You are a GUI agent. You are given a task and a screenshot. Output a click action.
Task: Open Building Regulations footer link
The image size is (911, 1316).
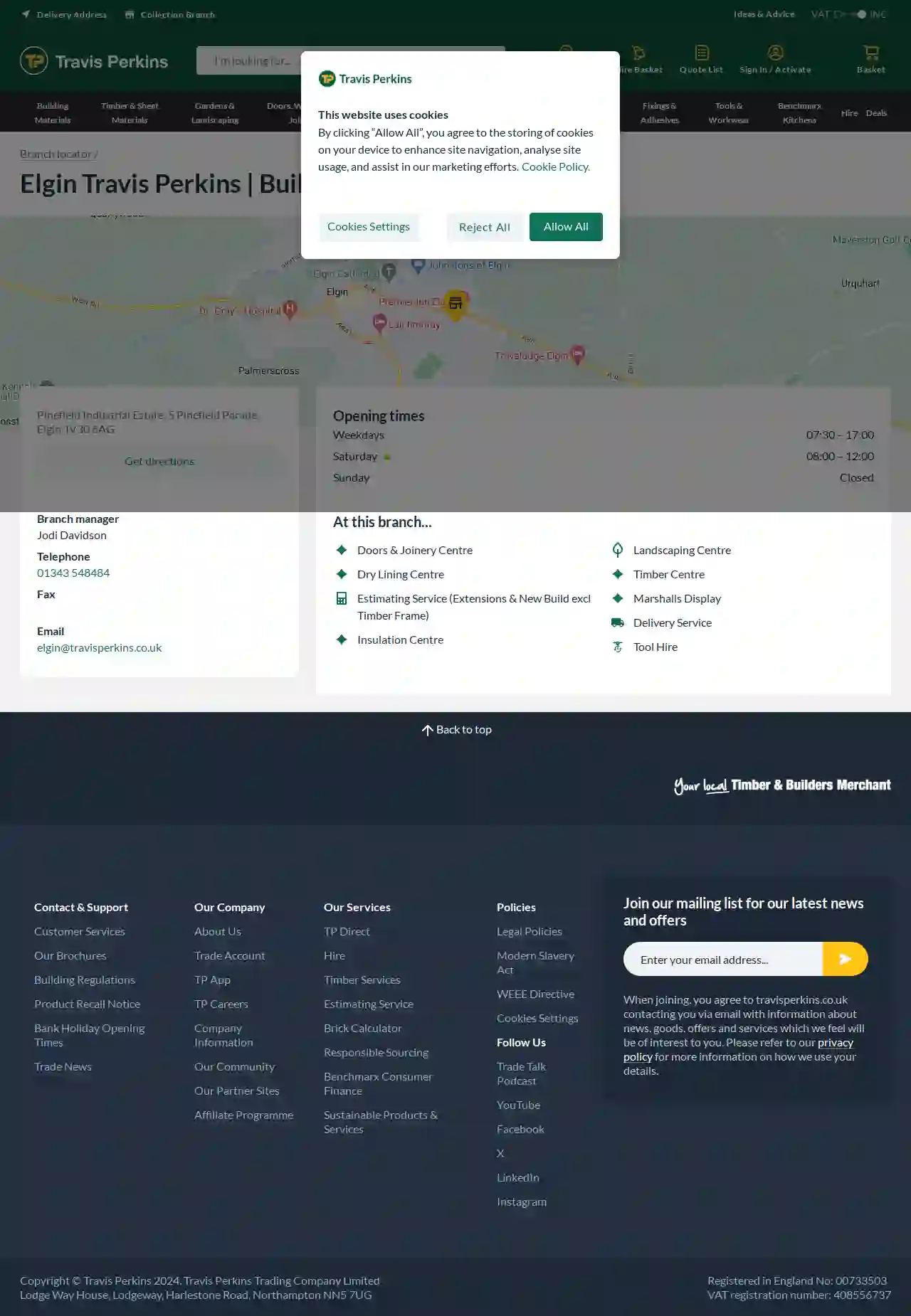click(x=85, y=980)
